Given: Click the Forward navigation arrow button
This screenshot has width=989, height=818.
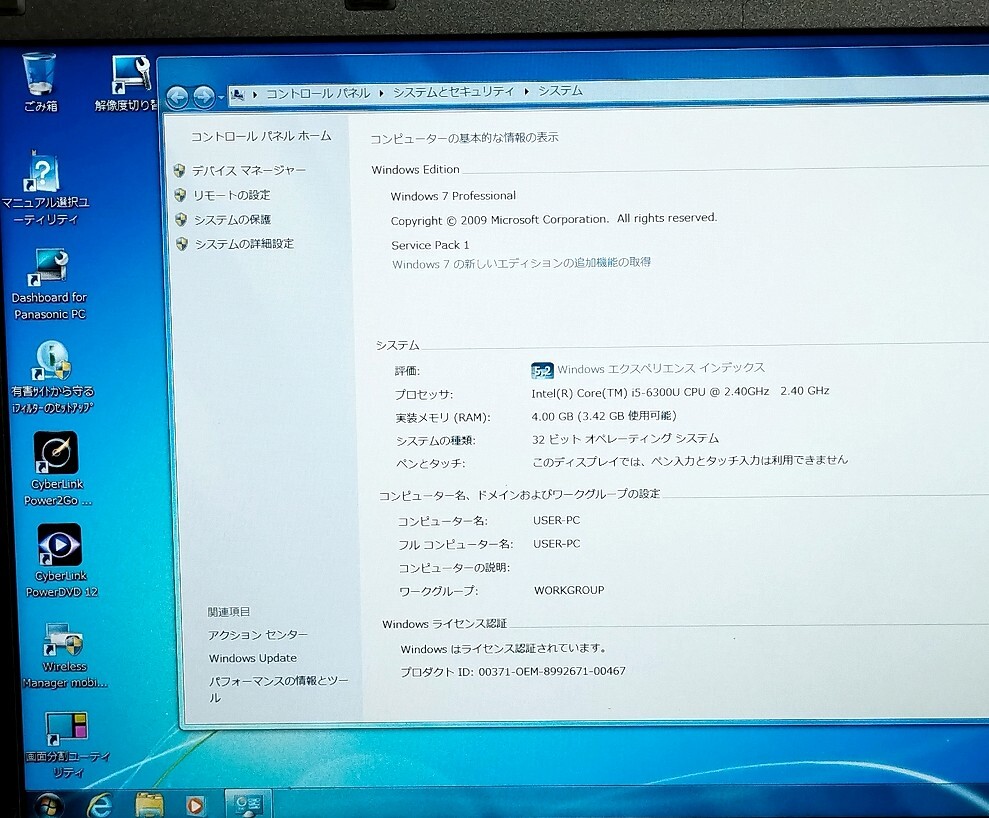Looking at the screenshot, I should point(203,96).
